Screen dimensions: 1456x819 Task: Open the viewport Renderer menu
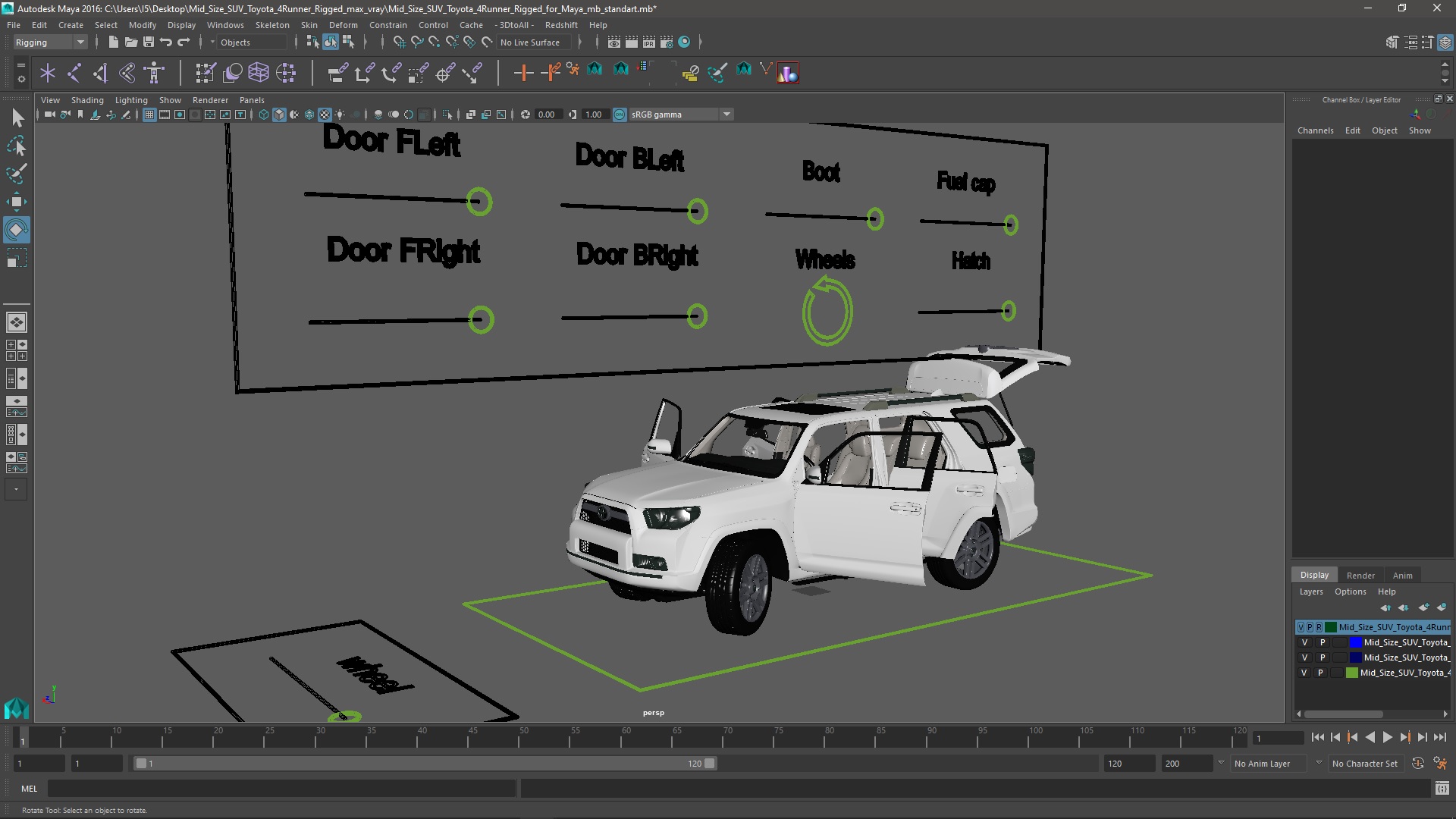(210, 100)
